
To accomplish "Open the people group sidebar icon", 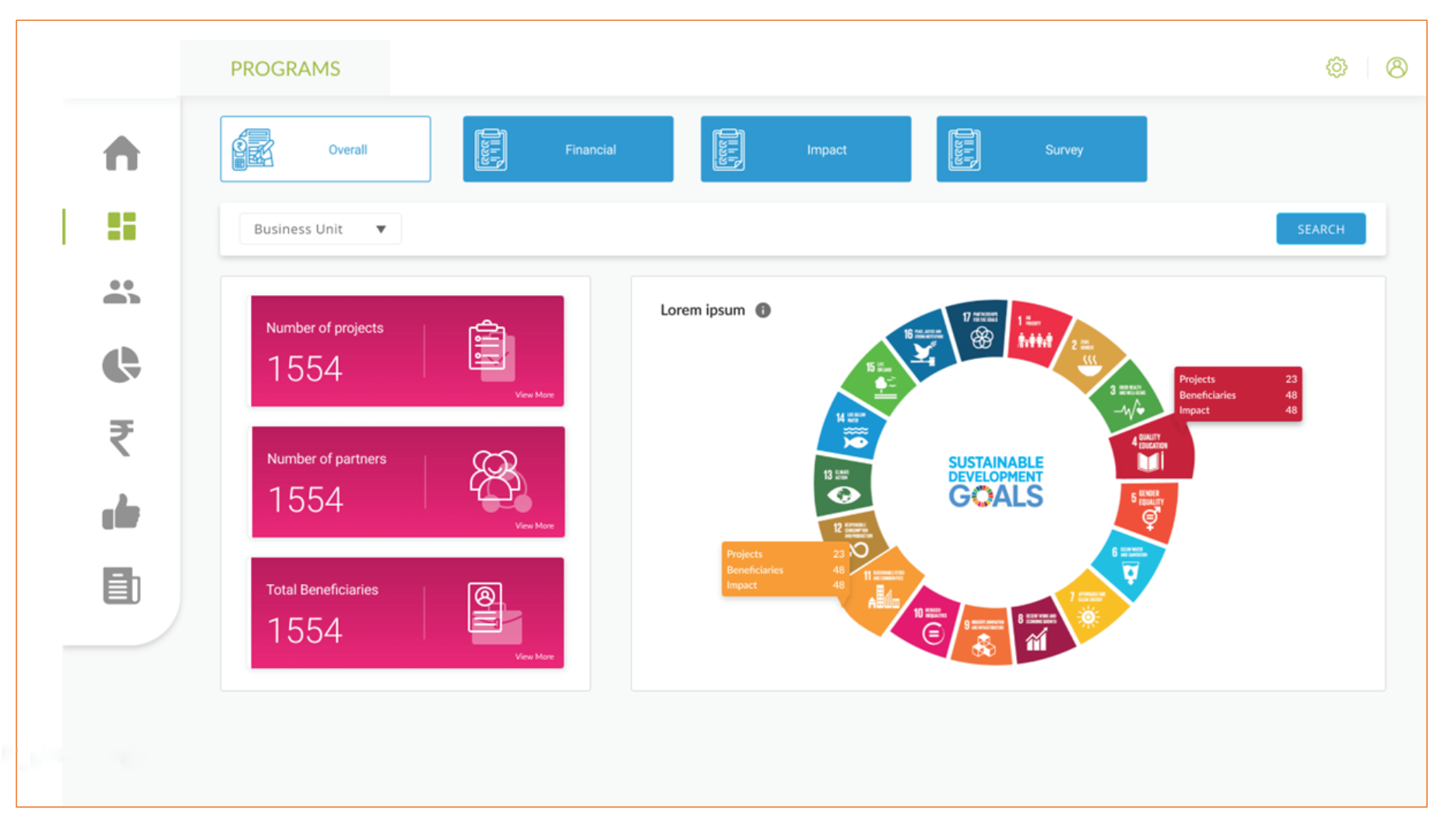I will tap(121, 292).
